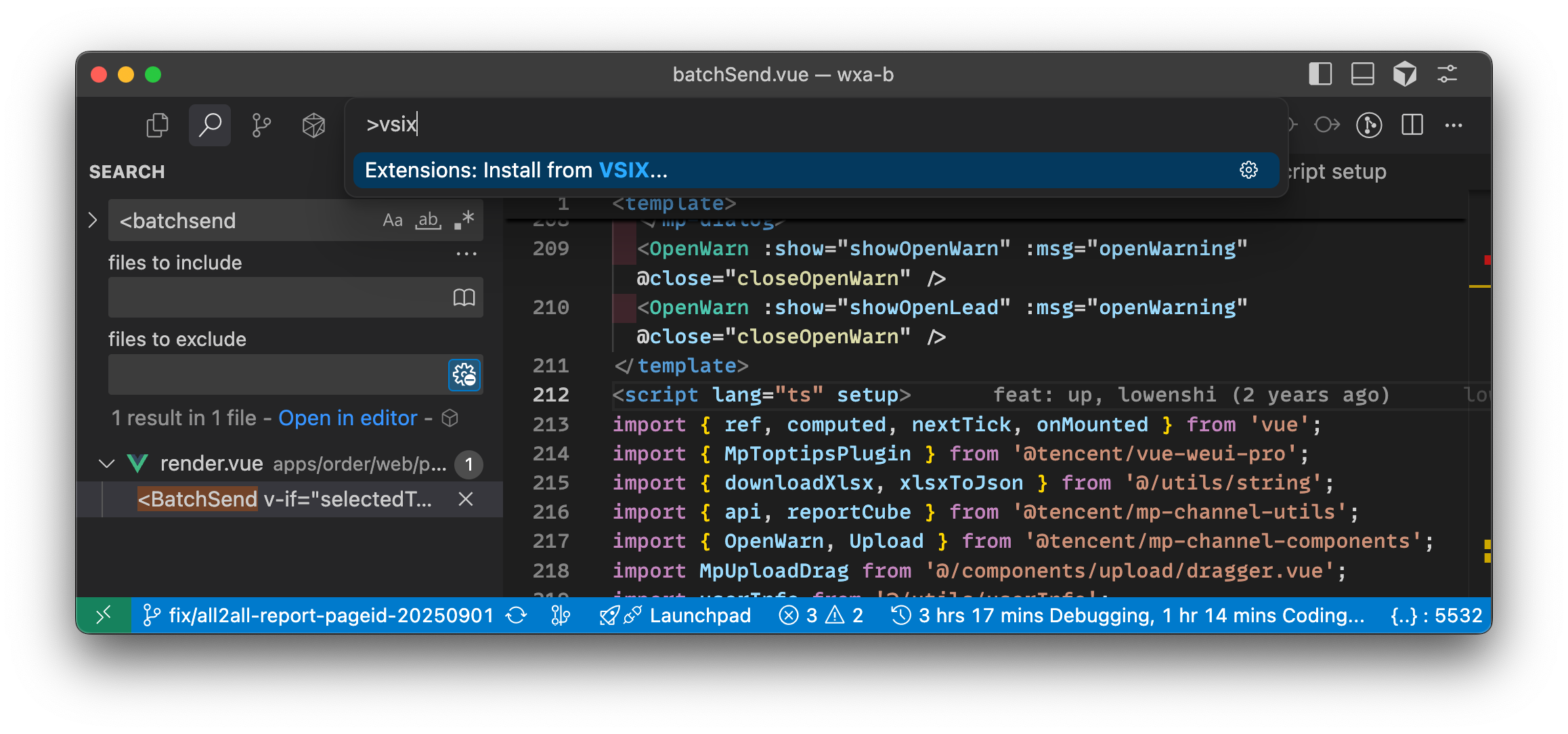Click the fix/all2all-report-pageid branch name
The height and width of the screenshot is (734, 1568).
pyautogui.click(x=331, y=615)
